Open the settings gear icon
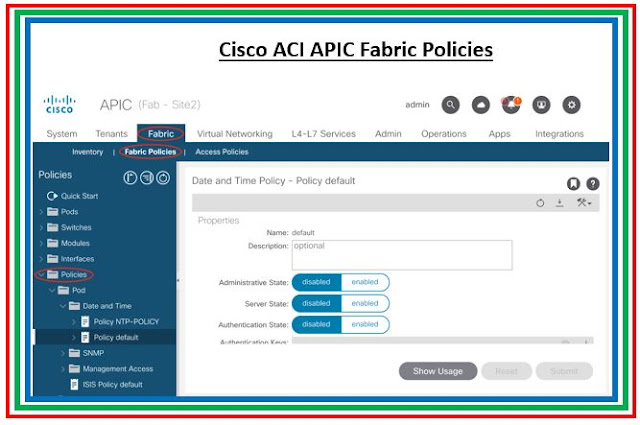The height and width of the screenshot is (425, 640). (571, 105)
